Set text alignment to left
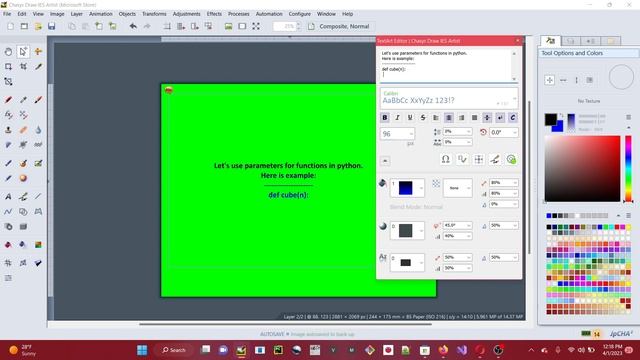Screen dimensions: 640x360 [x=436, y=118]
